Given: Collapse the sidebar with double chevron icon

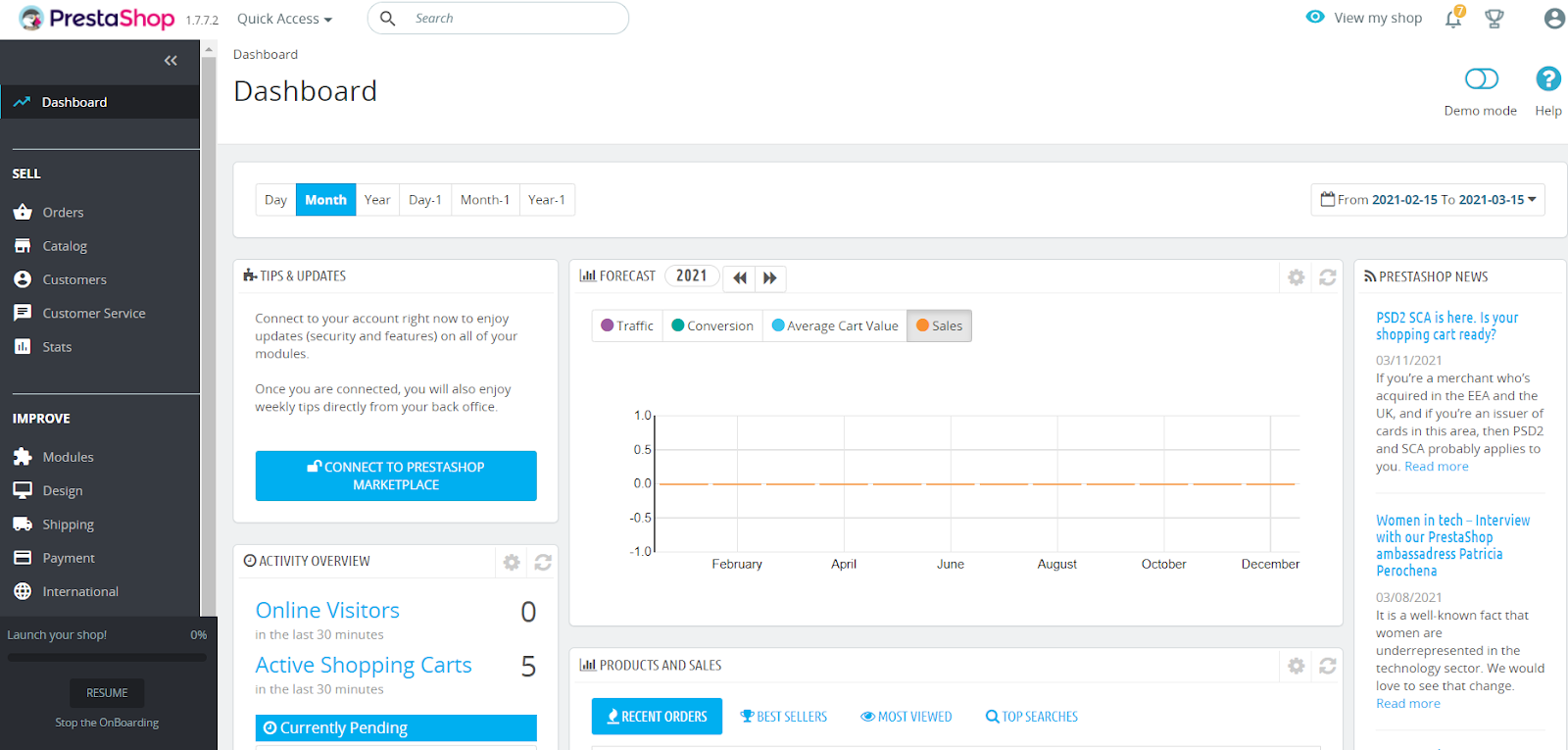Looking at the screenshot, I should pyautogui.click(x=171, y=61).
